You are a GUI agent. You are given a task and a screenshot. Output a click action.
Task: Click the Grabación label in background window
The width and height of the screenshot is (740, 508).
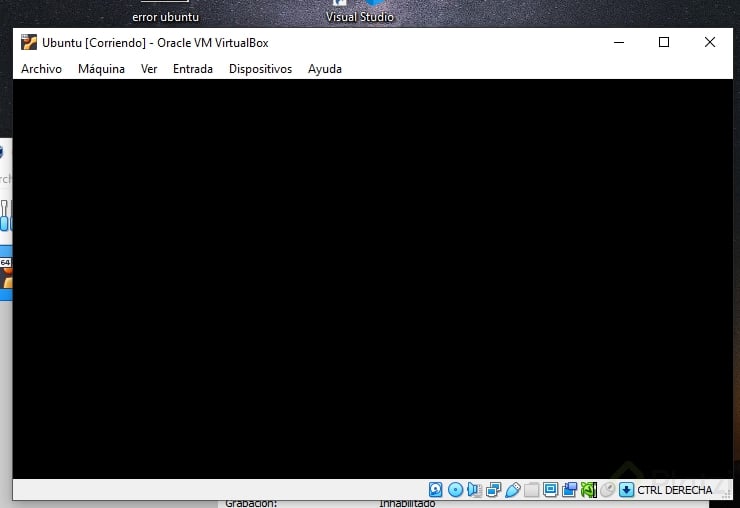[x=251, y=504]
